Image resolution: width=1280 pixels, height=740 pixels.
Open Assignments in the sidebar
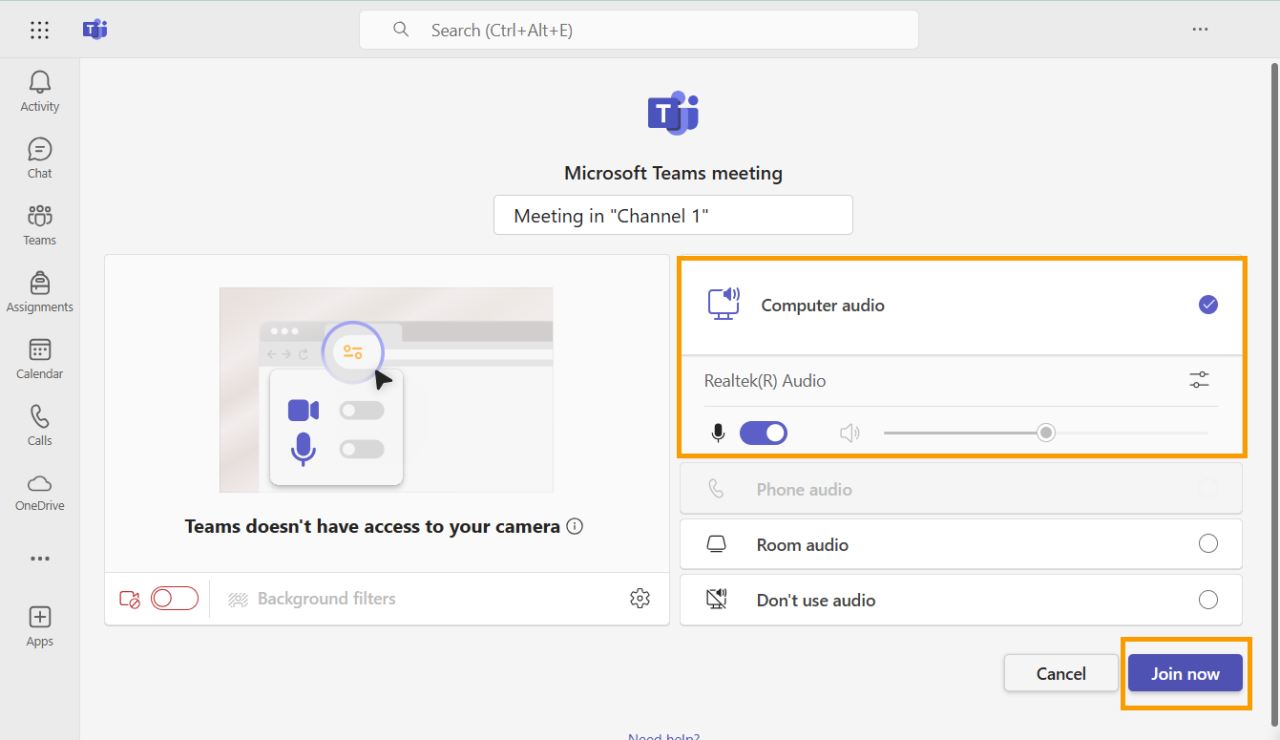40,292
